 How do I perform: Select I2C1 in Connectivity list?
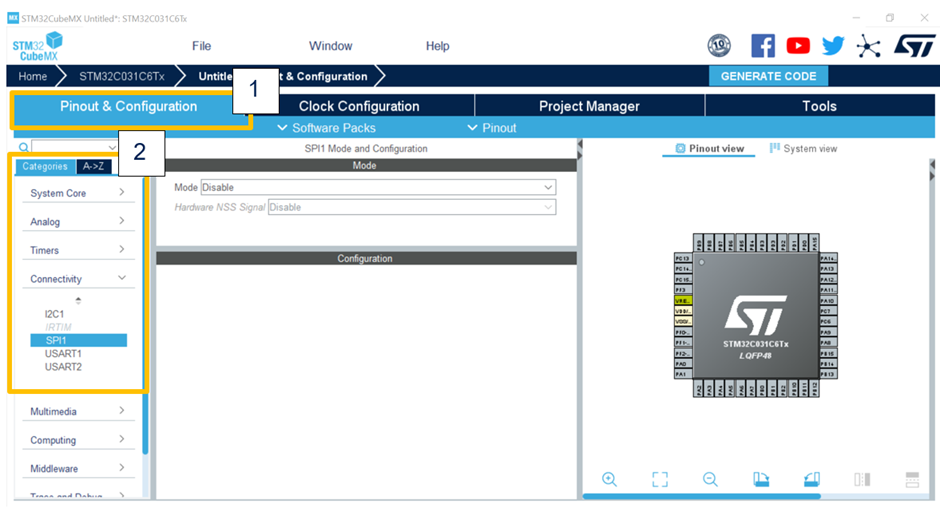[x=54, y=314]
